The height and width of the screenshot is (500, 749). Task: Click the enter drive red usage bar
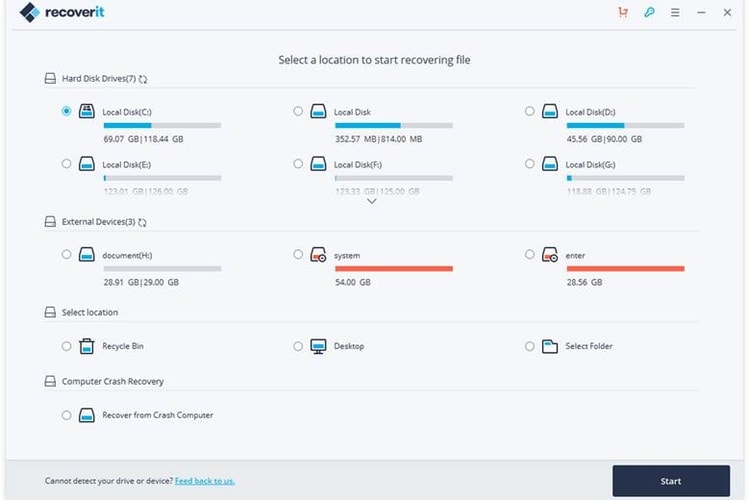click(624, 269)
